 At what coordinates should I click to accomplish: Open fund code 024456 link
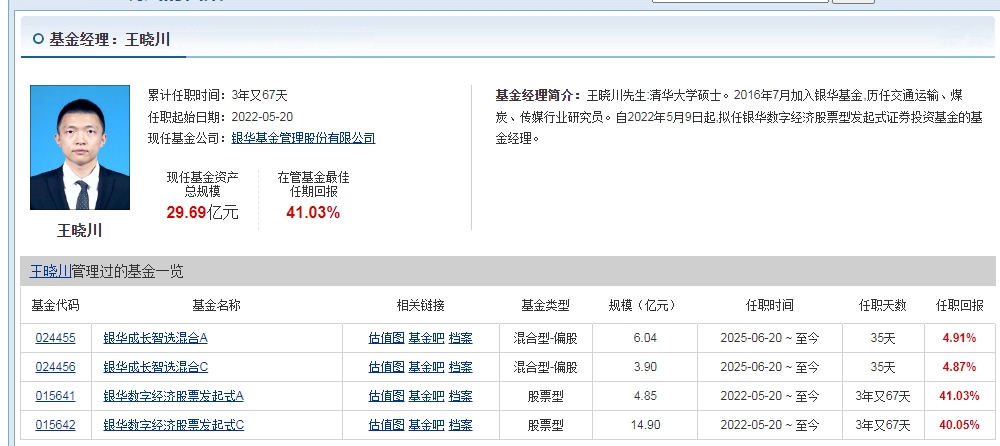pos(55,367)
